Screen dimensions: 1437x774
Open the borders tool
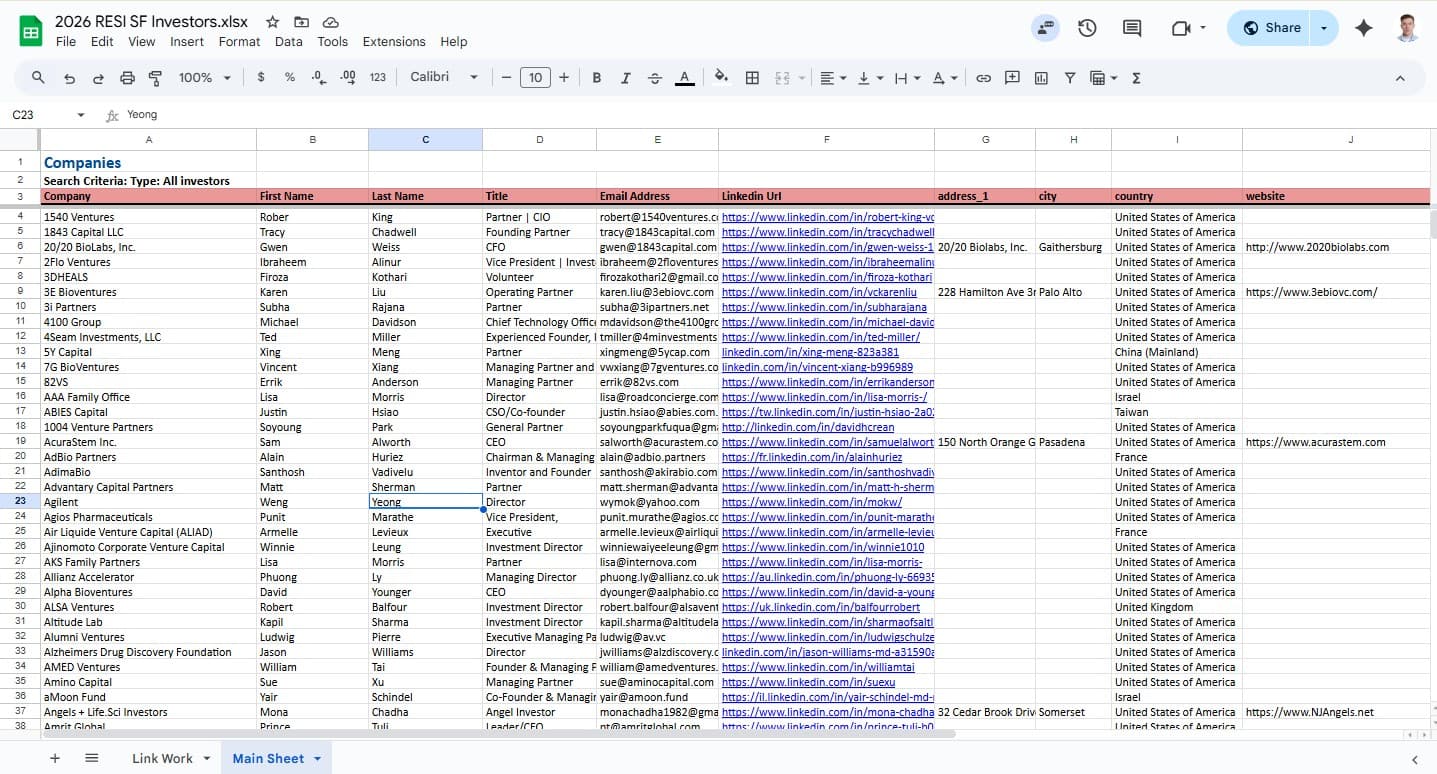[752, 78]
